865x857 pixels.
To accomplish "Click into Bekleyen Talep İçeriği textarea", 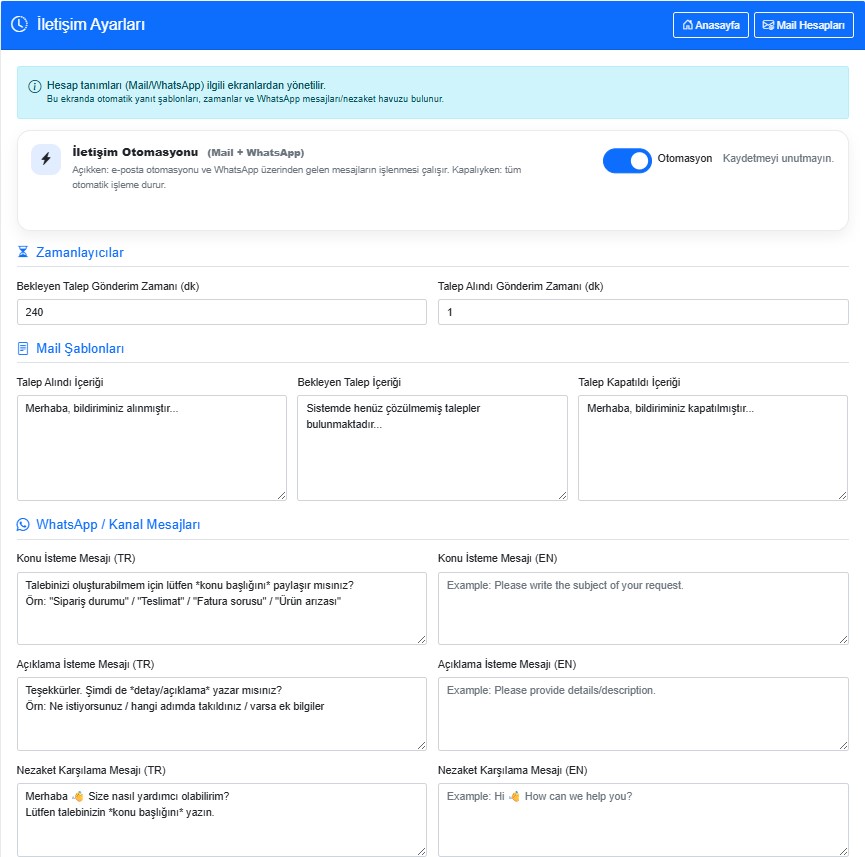I will pos(432,447).
